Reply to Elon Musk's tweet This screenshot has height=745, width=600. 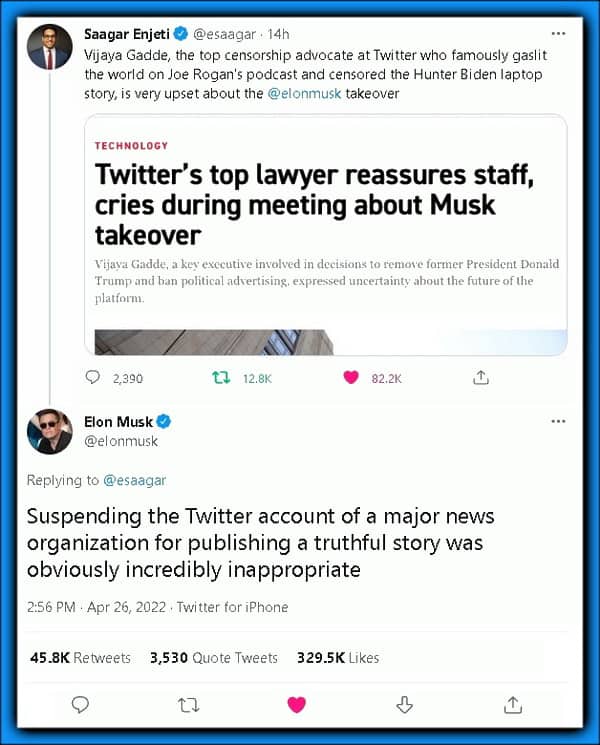tap(80, 704)
